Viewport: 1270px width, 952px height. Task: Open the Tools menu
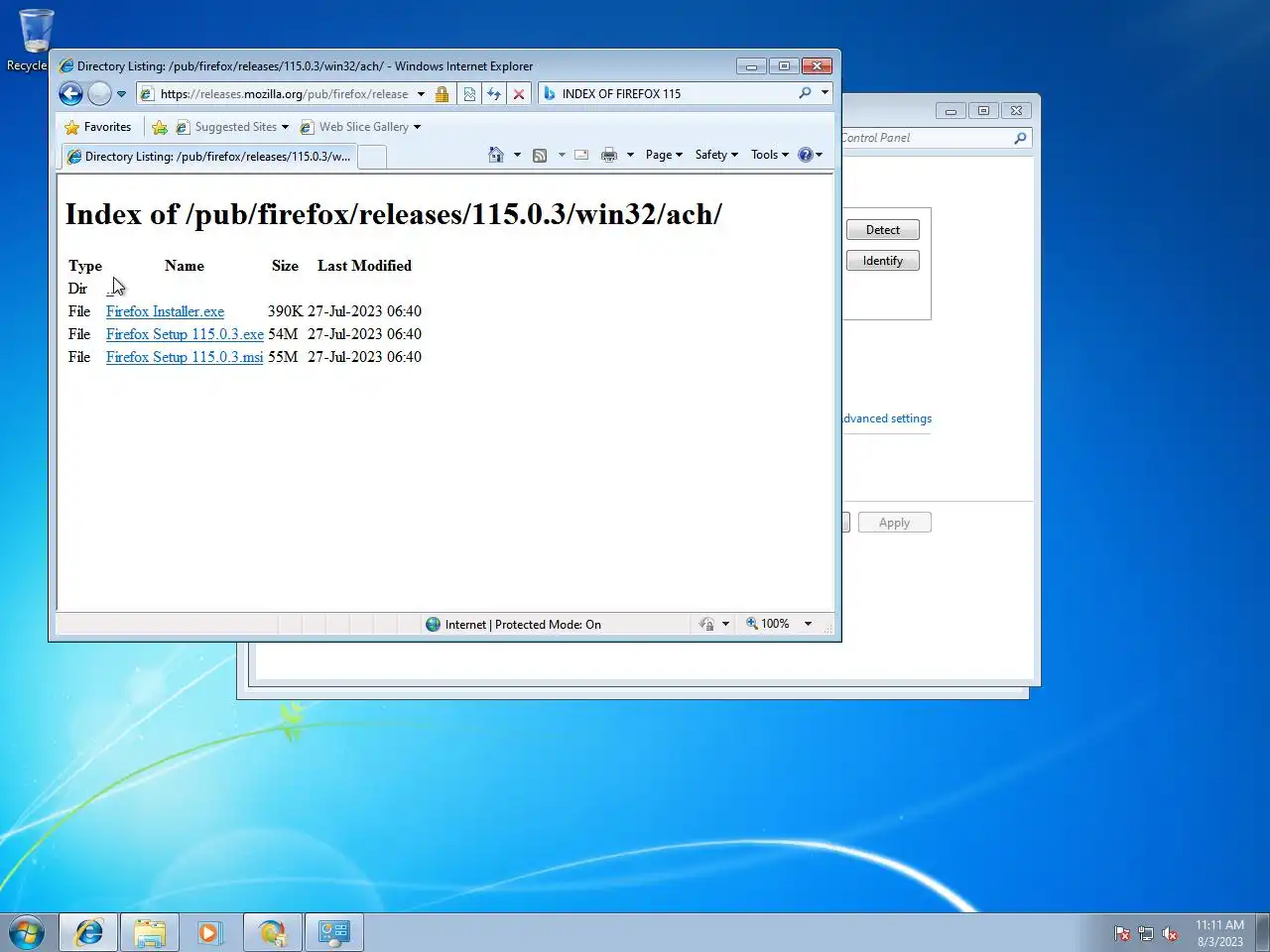pyautogui.click(x=770, y=155)
